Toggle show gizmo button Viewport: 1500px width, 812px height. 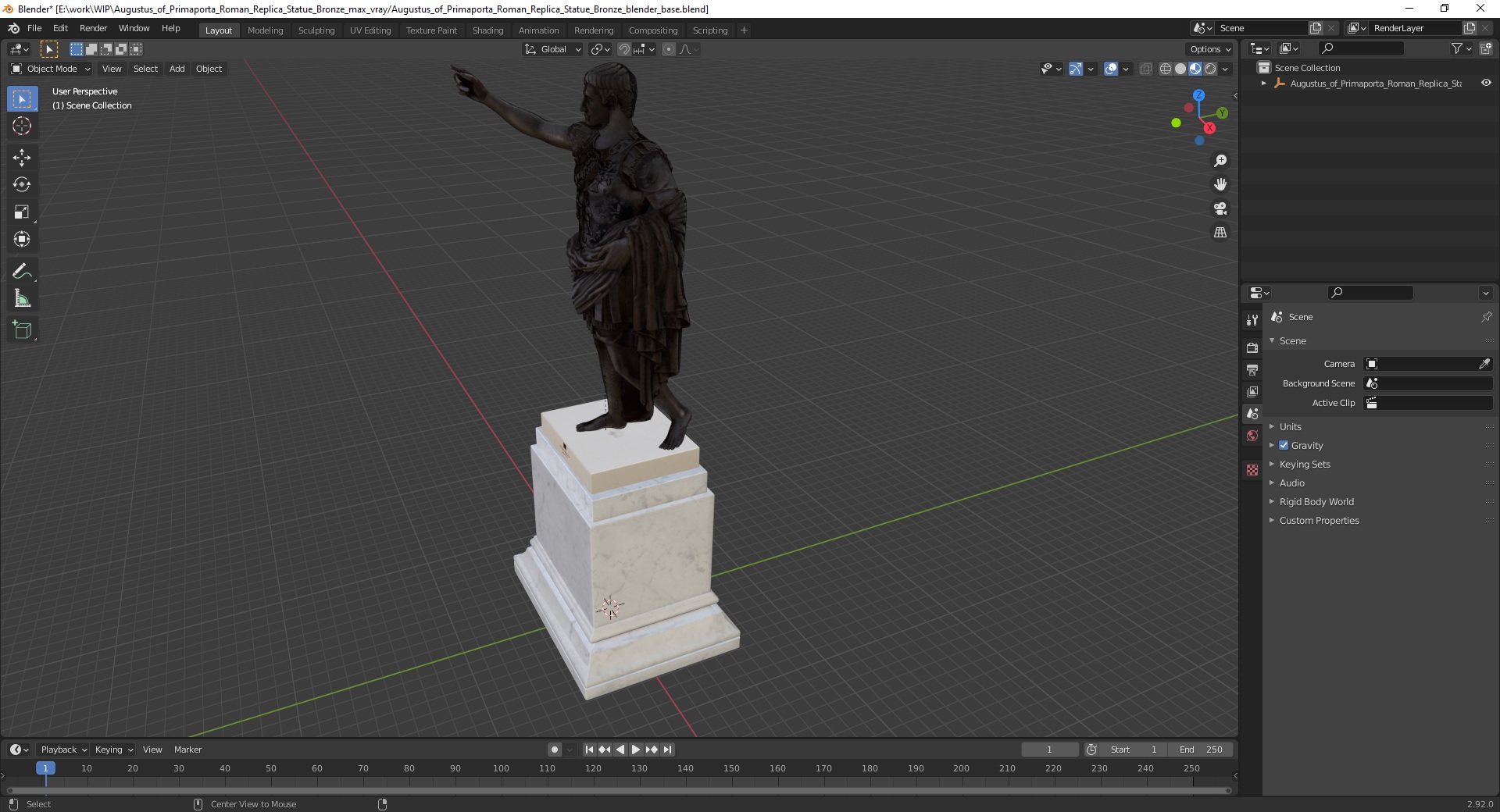tap(1076, 69)
